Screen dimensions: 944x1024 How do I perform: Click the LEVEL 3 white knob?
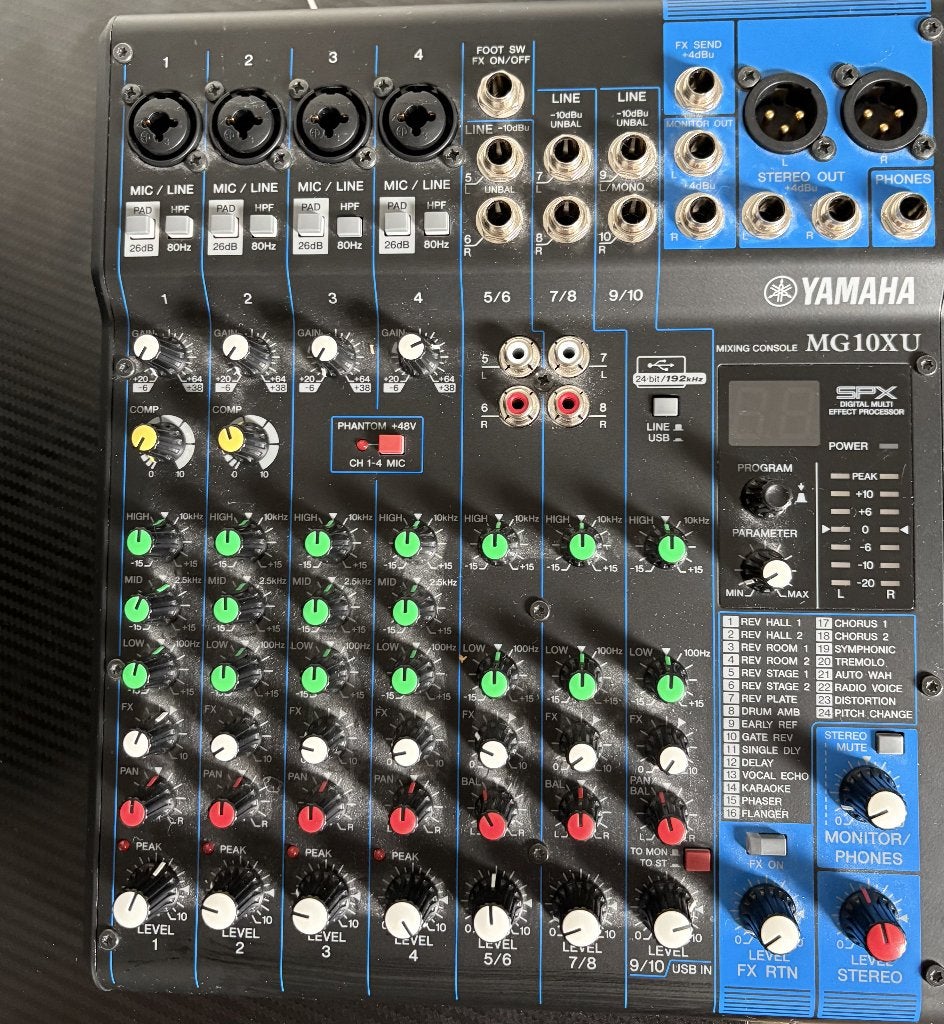[x=309, y=916]
